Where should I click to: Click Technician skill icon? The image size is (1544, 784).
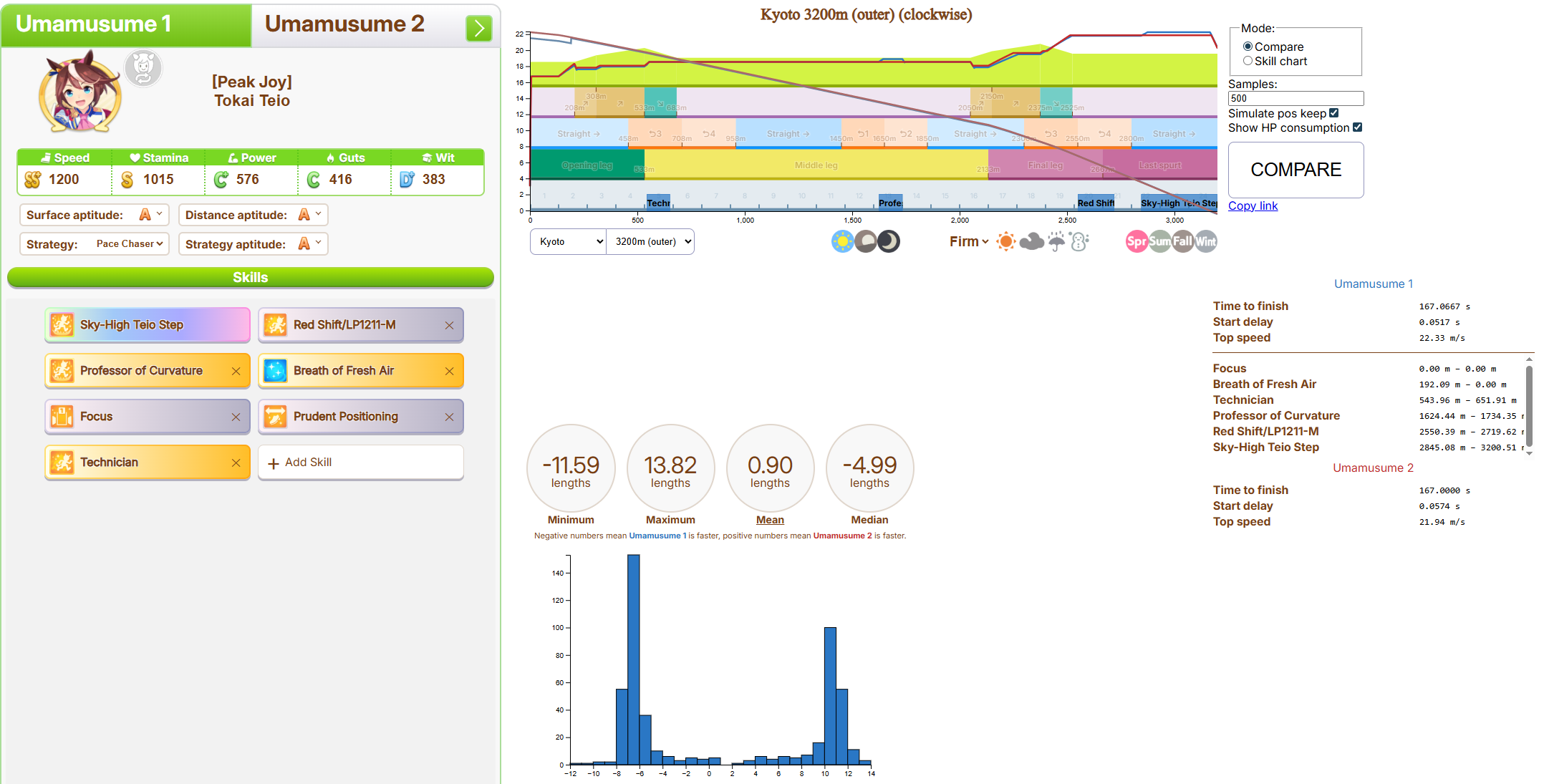tap(62, 463)
